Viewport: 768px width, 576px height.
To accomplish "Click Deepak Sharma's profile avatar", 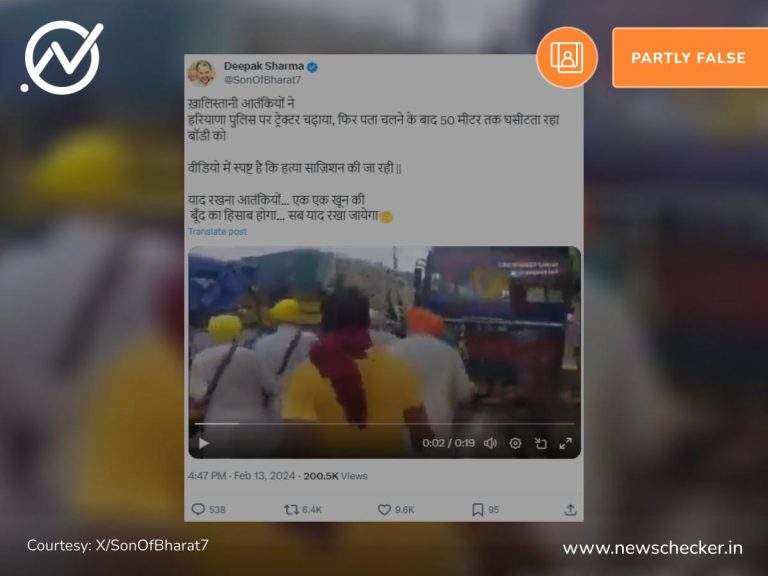I will (202, 73).
